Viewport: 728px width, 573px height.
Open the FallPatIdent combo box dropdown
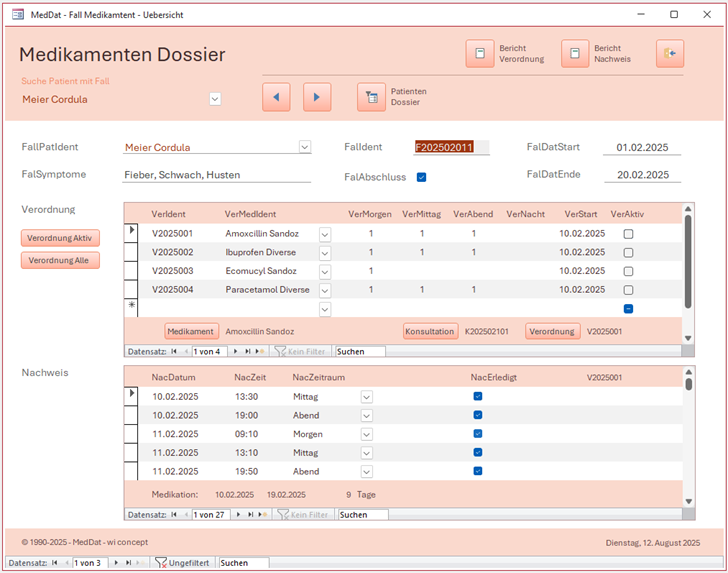pyautogui.click(x=305, y=147)
